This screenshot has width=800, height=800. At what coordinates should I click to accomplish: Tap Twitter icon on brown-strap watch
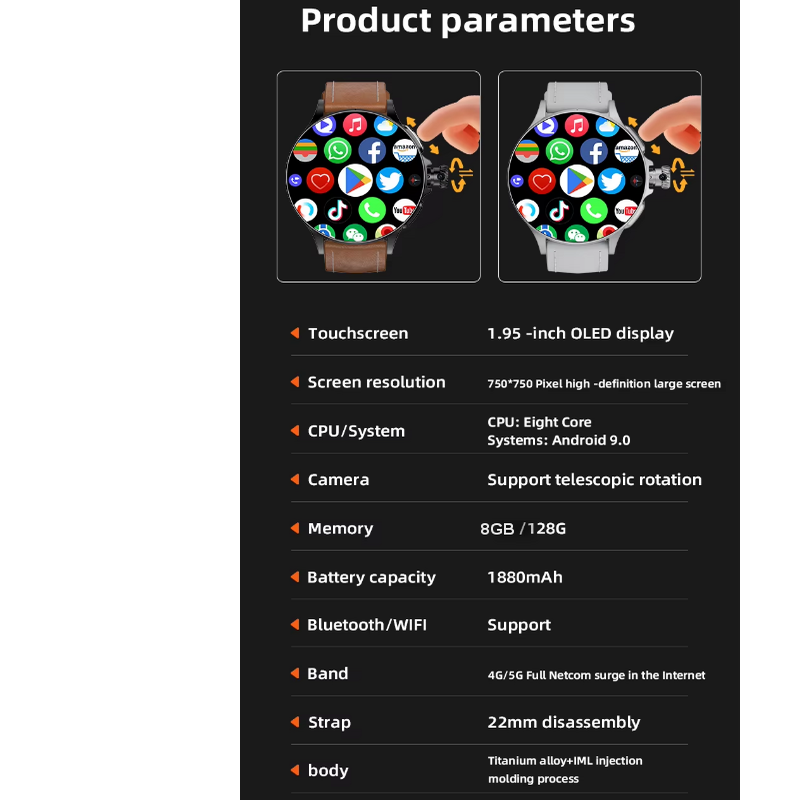coord(390,181)
